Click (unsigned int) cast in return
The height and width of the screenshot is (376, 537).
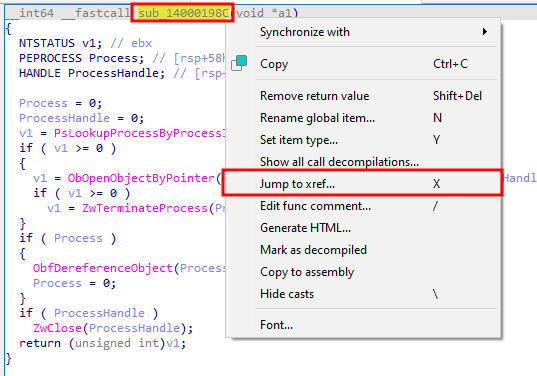[116, 343]
